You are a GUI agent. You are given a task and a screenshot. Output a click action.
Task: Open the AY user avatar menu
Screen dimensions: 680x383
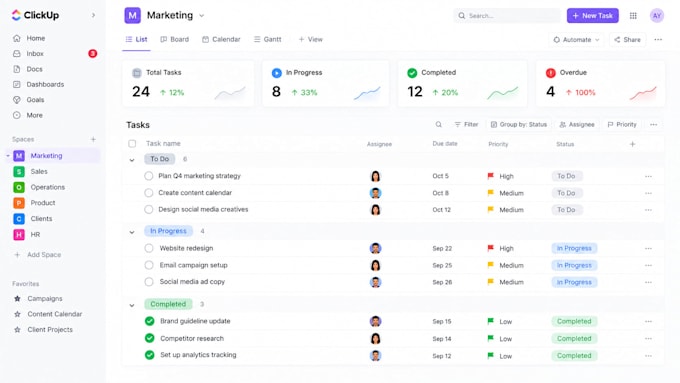coord(657,16)
